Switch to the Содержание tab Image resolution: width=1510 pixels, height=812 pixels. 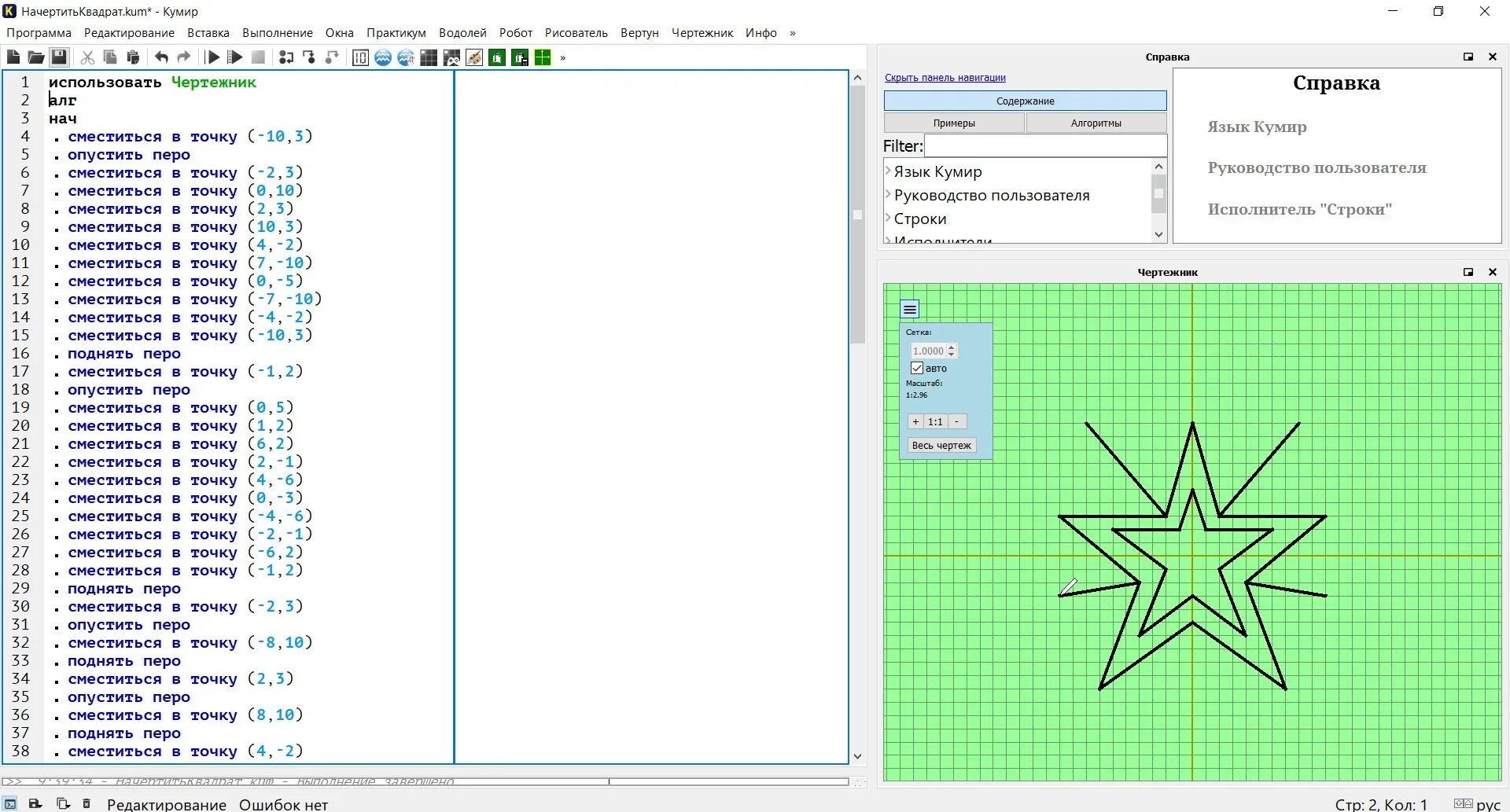point(1025,101)
